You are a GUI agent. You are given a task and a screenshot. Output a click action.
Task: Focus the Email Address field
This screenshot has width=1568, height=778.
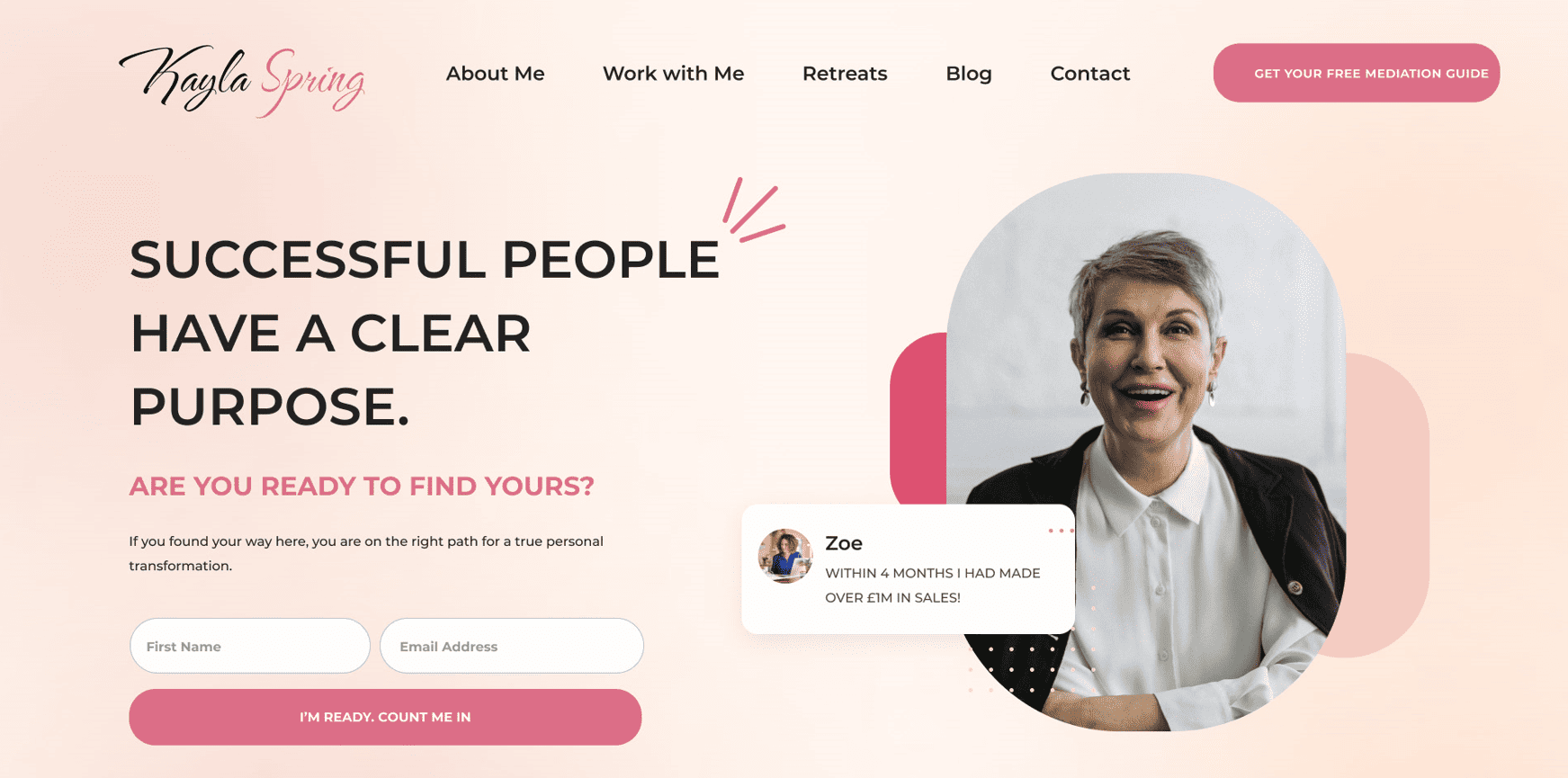point(511,646)
